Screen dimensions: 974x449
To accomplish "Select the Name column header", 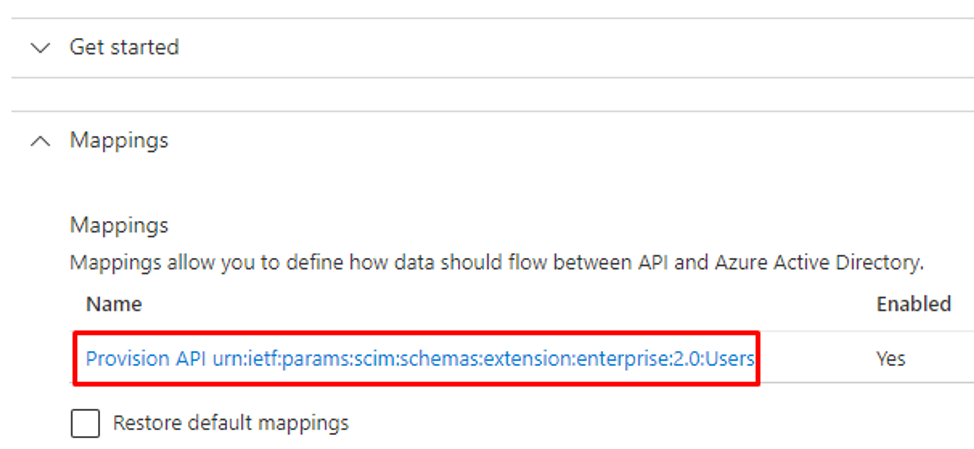I will [114, 304].
